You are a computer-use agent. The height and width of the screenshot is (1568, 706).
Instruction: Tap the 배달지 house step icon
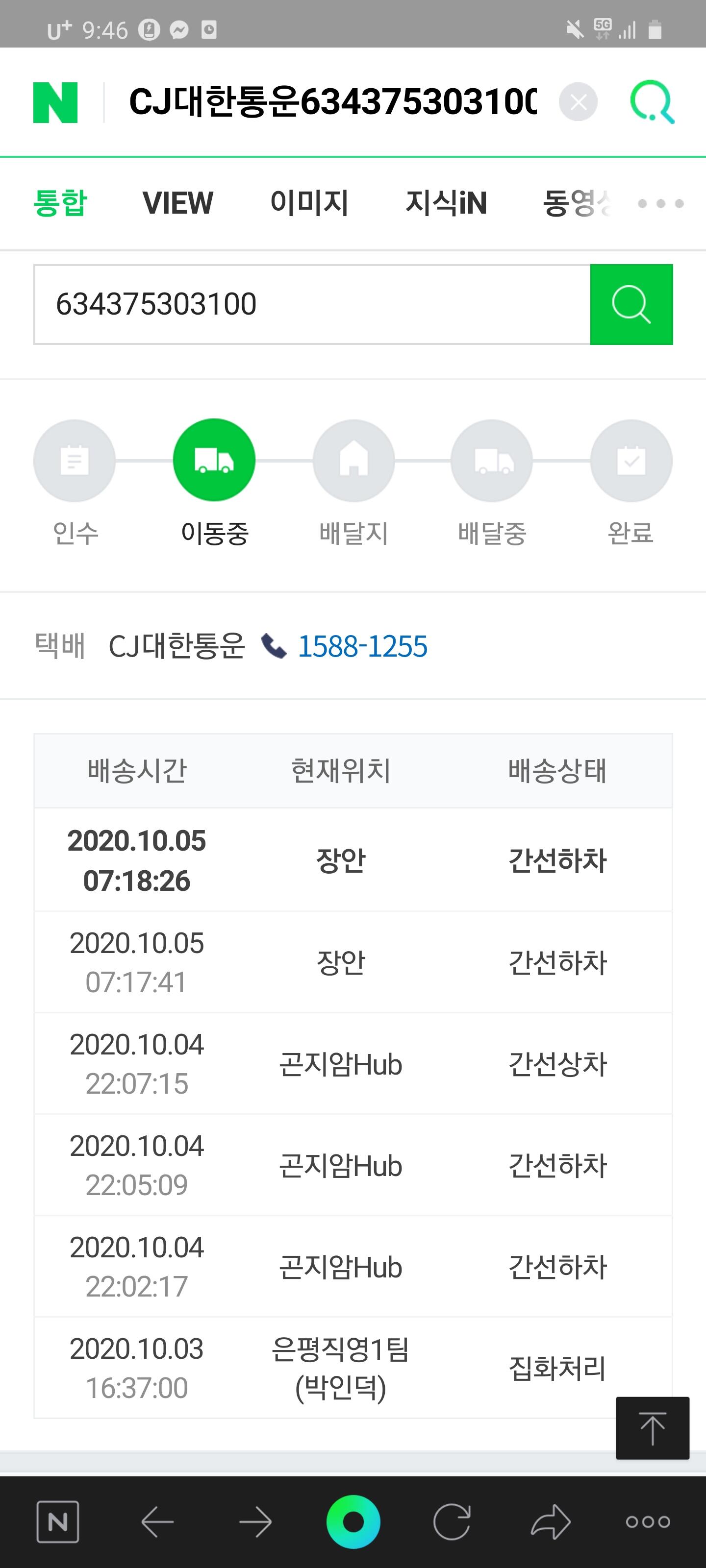pyautogui.click(x=353, y=460)
